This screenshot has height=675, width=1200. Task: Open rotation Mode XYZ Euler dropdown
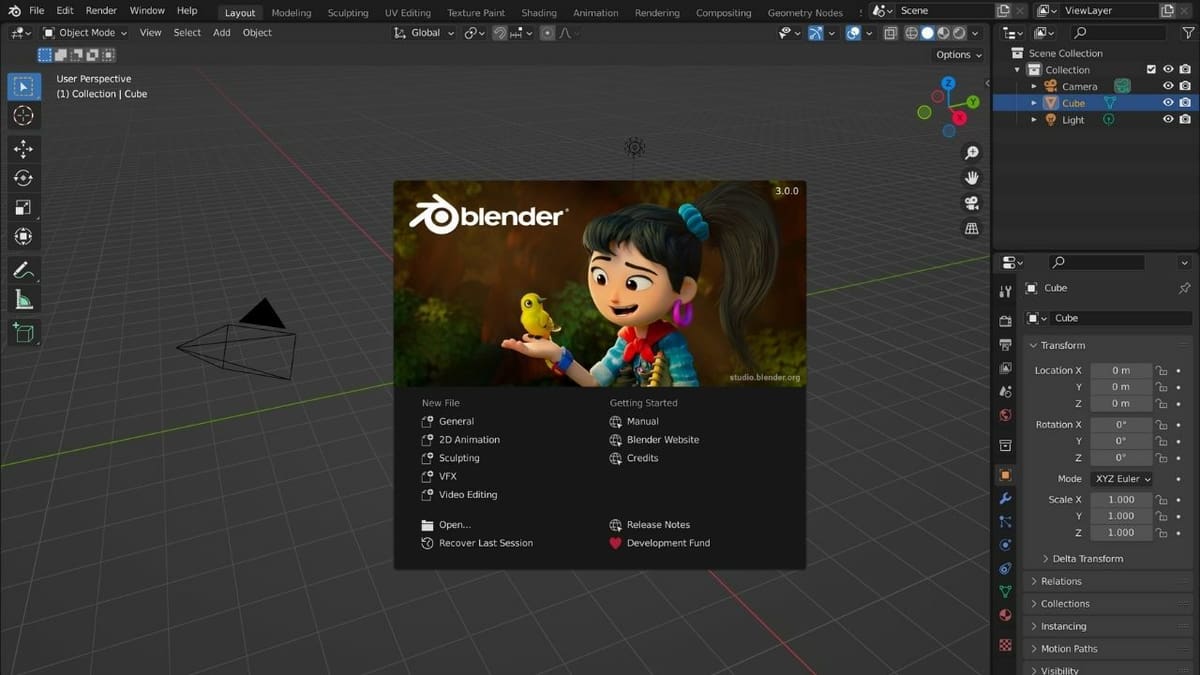coord(1121,479)
